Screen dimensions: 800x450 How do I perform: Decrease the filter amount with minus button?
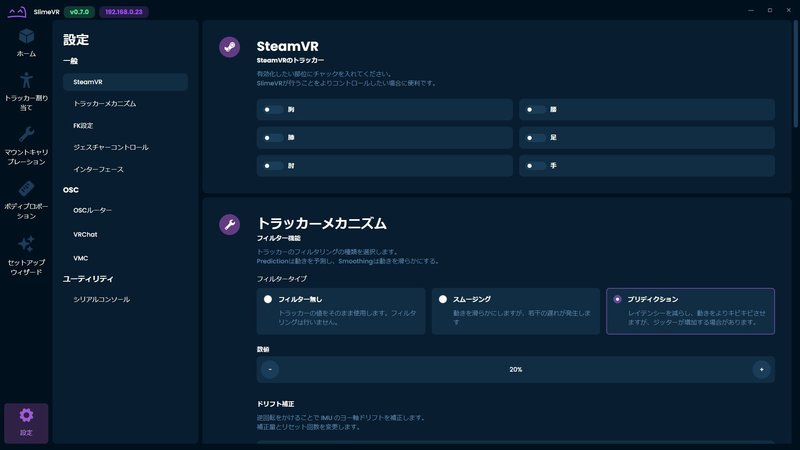pos(270,369)
